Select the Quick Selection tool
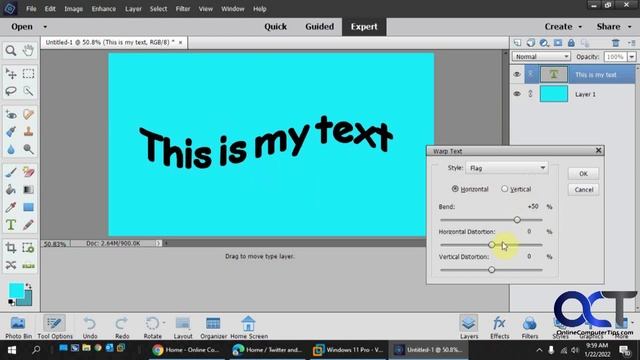 [28, 91]
